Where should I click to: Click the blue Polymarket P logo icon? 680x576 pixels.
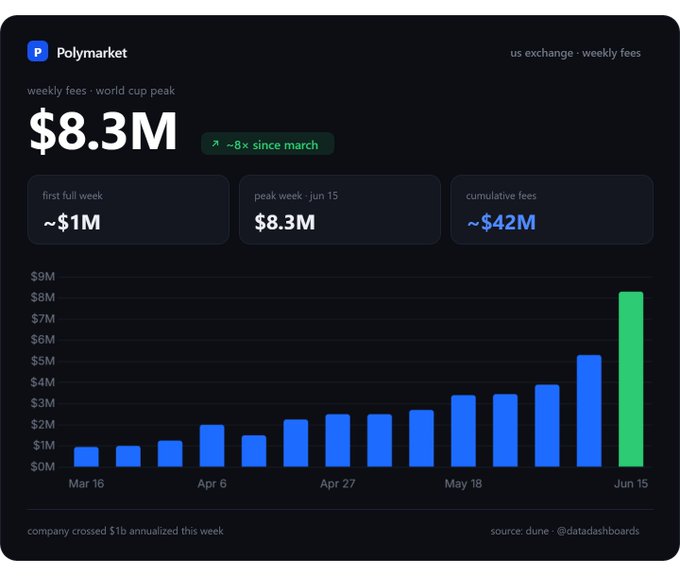[38, 51]
